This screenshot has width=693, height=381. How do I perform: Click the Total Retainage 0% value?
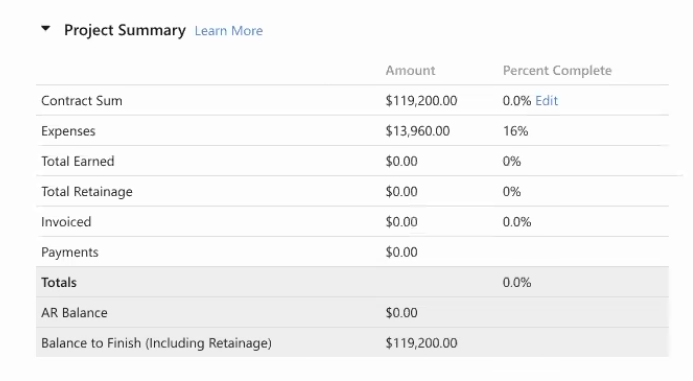(512, 192)
